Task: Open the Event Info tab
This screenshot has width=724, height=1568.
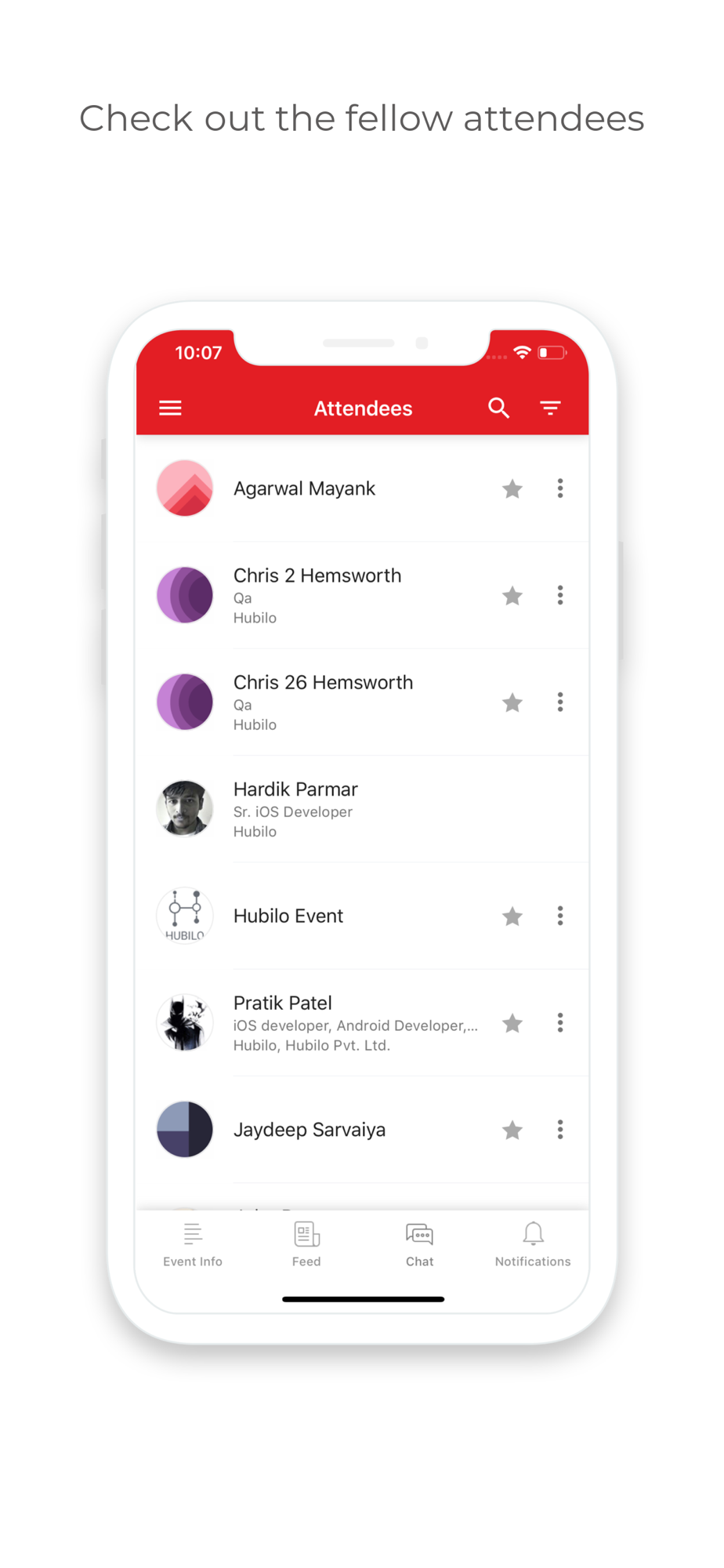Action: [x=193, y=1244]
